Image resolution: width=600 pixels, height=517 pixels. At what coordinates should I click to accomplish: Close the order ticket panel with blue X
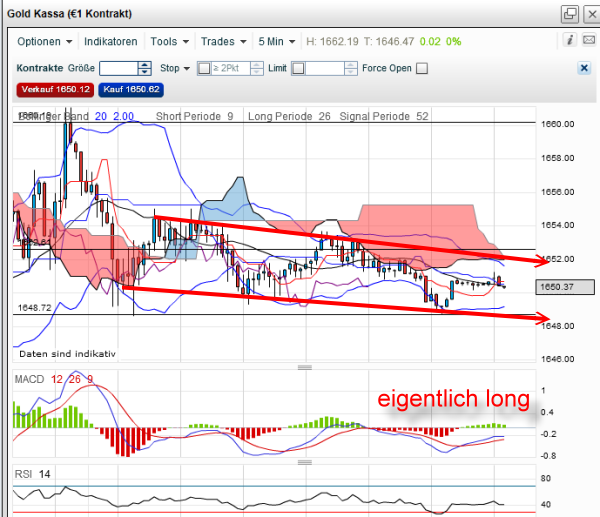tap(584, 68)
